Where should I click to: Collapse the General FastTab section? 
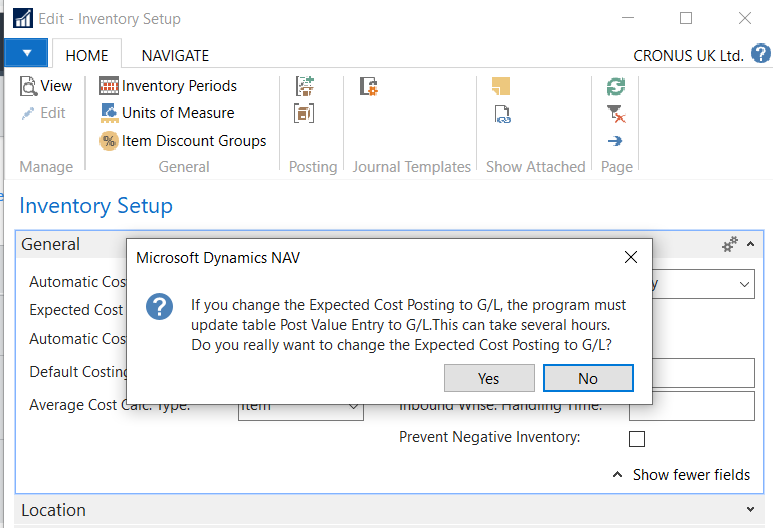[750, 244]
